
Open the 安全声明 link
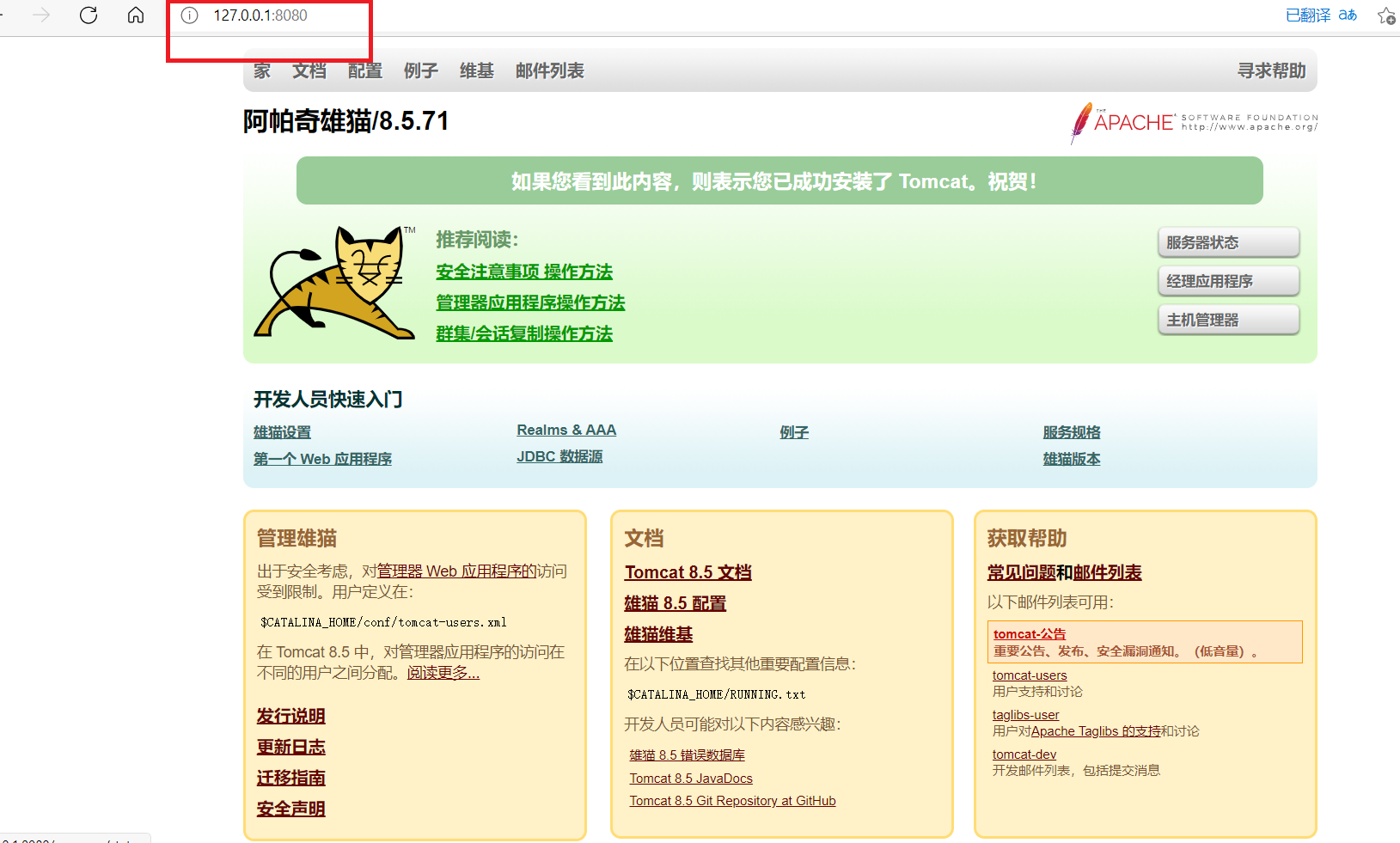(x=290, y=809)
